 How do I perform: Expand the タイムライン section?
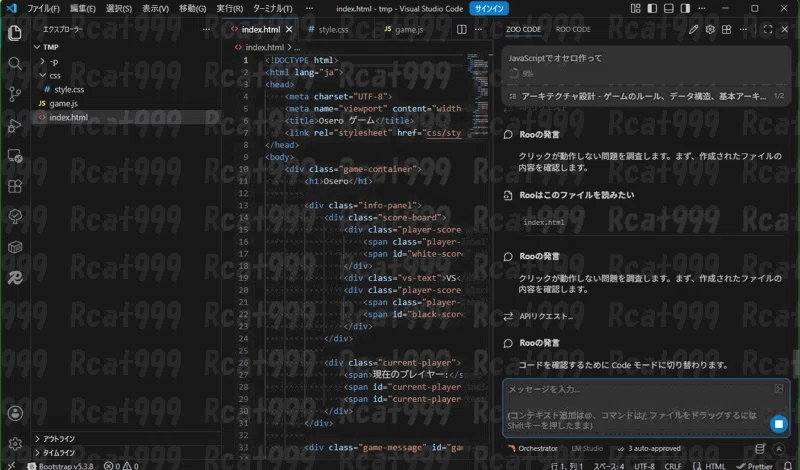pos(126,453)
